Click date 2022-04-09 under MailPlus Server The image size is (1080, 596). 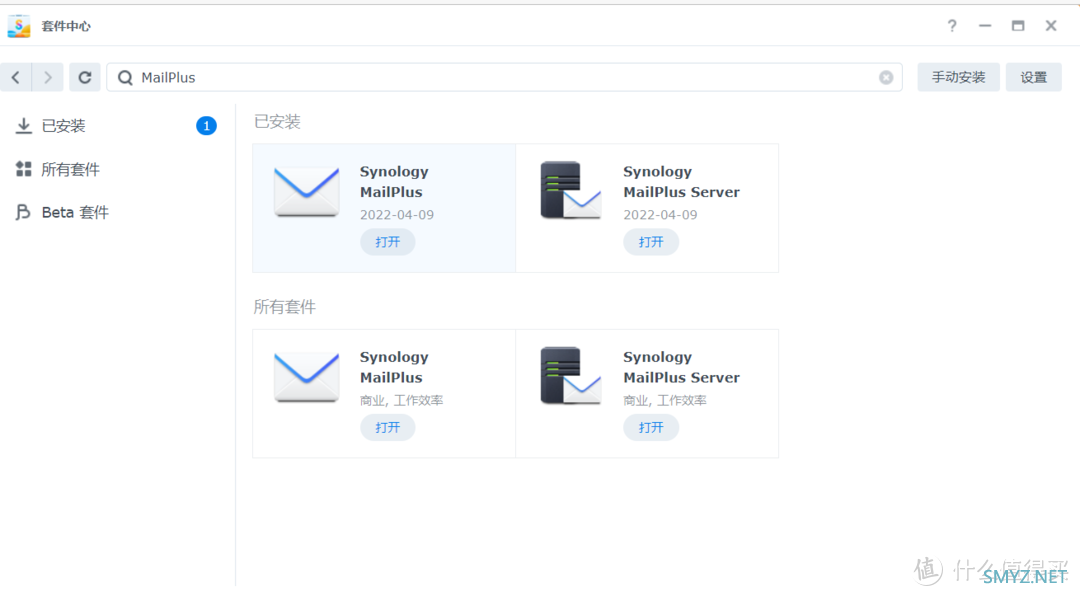pyautogui.click(x=660, y=215)
